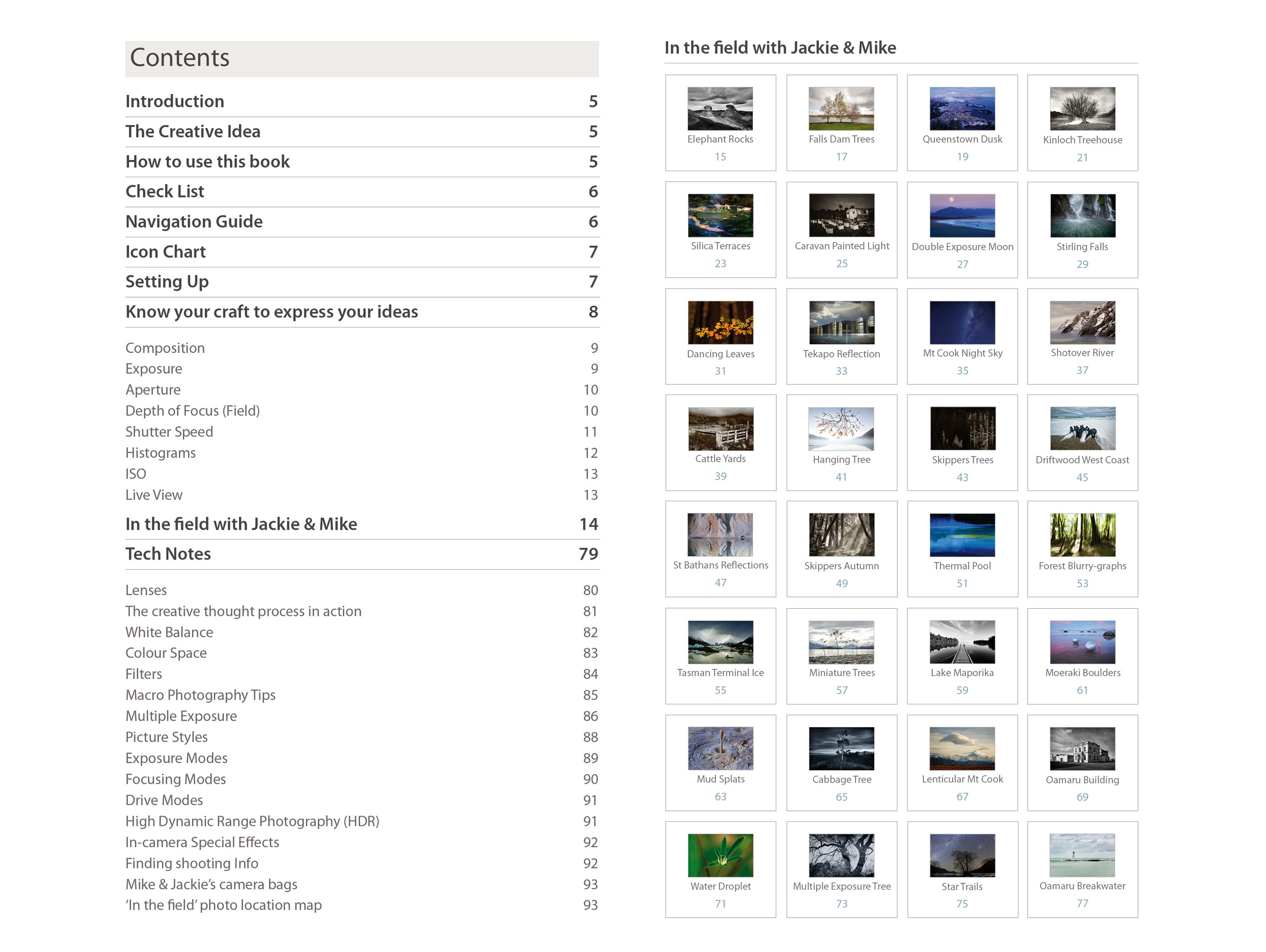Open the Histograms entry

pyautogui.click(x=362, y=453)
